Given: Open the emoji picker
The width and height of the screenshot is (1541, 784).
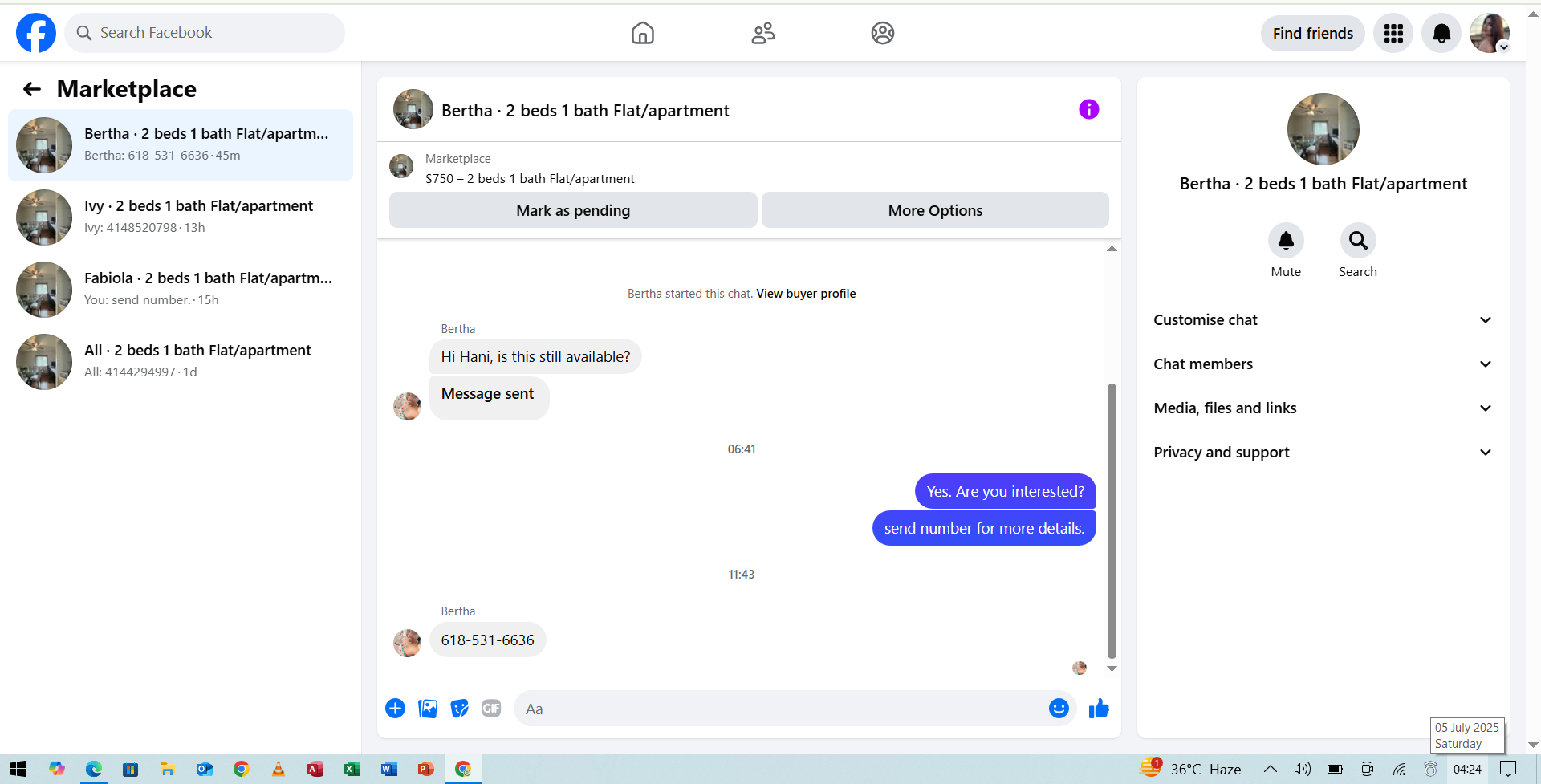Looking at the screenshot, I should pyautogui.click(x=1059, y=709).
